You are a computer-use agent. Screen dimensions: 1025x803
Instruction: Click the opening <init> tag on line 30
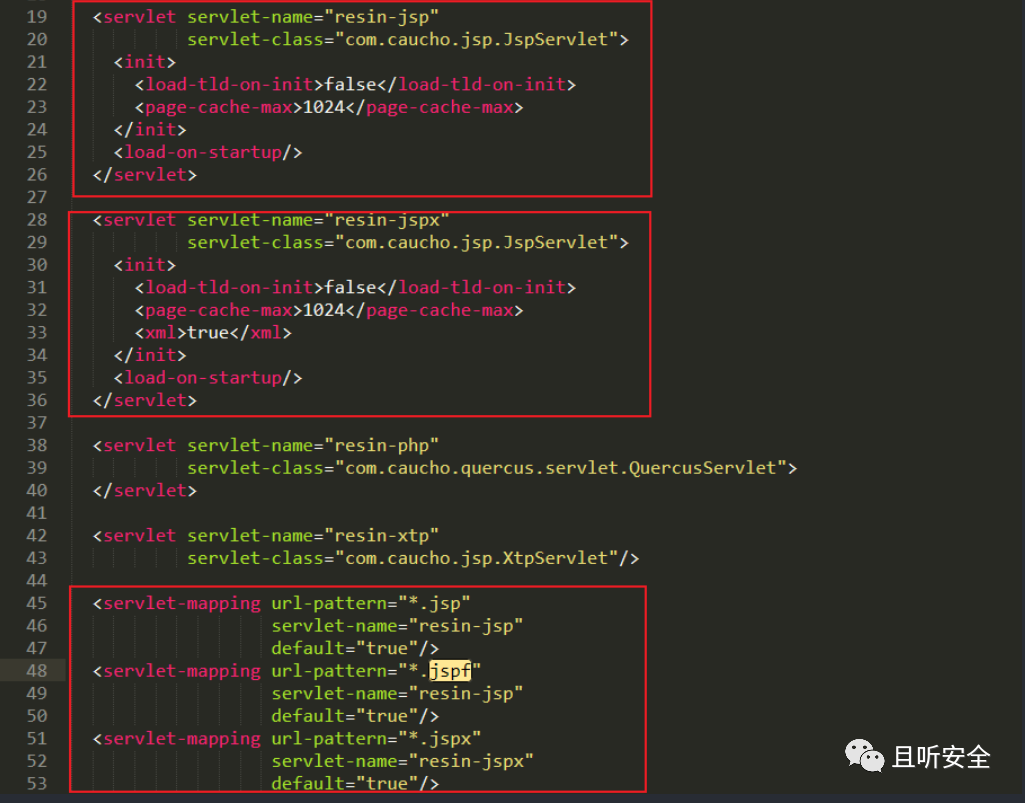pyautogui.click(x=144, y=264)
